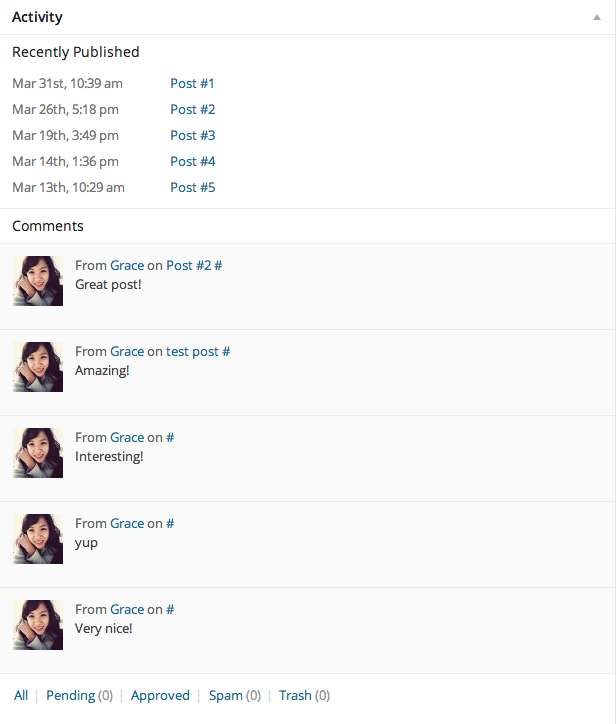Click Grace's avatar on the "yup" comment
The image size is (616, 724).
click(x=38, y=539)
